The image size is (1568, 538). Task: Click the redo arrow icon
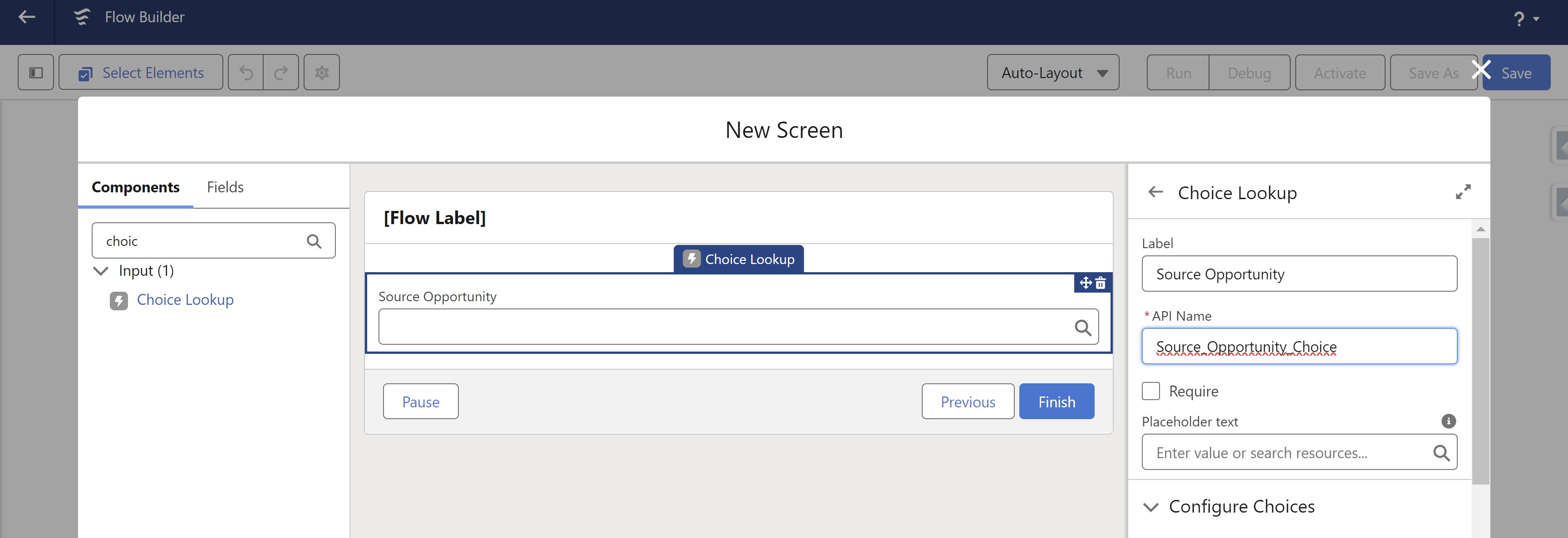click(x=280, y=73)
